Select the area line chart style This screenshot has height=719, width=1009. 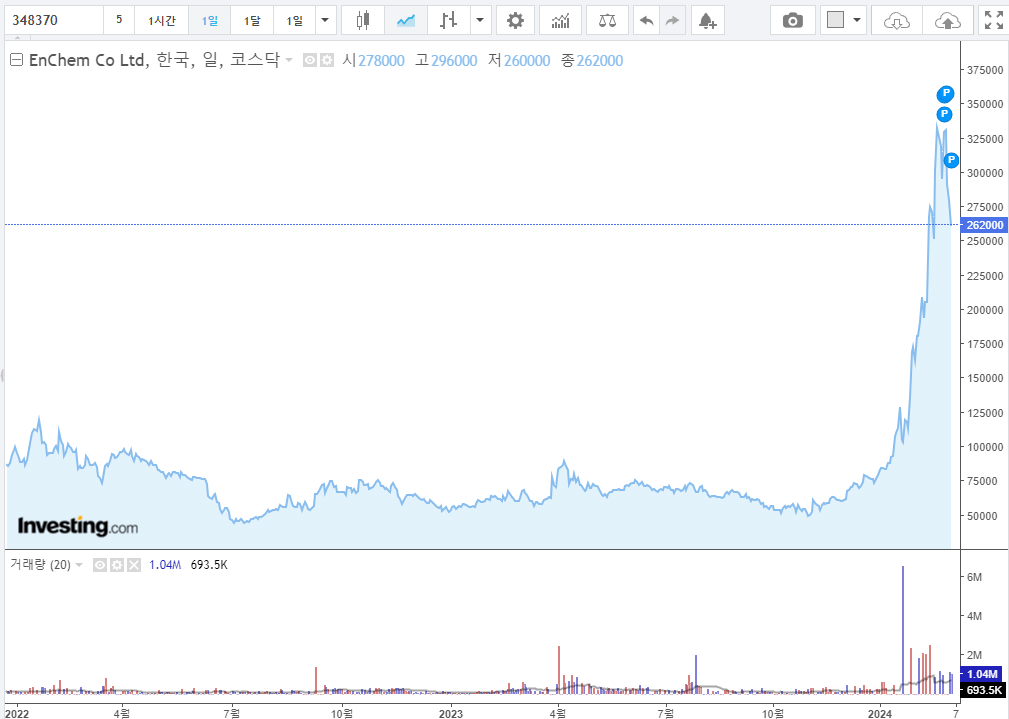405,20
